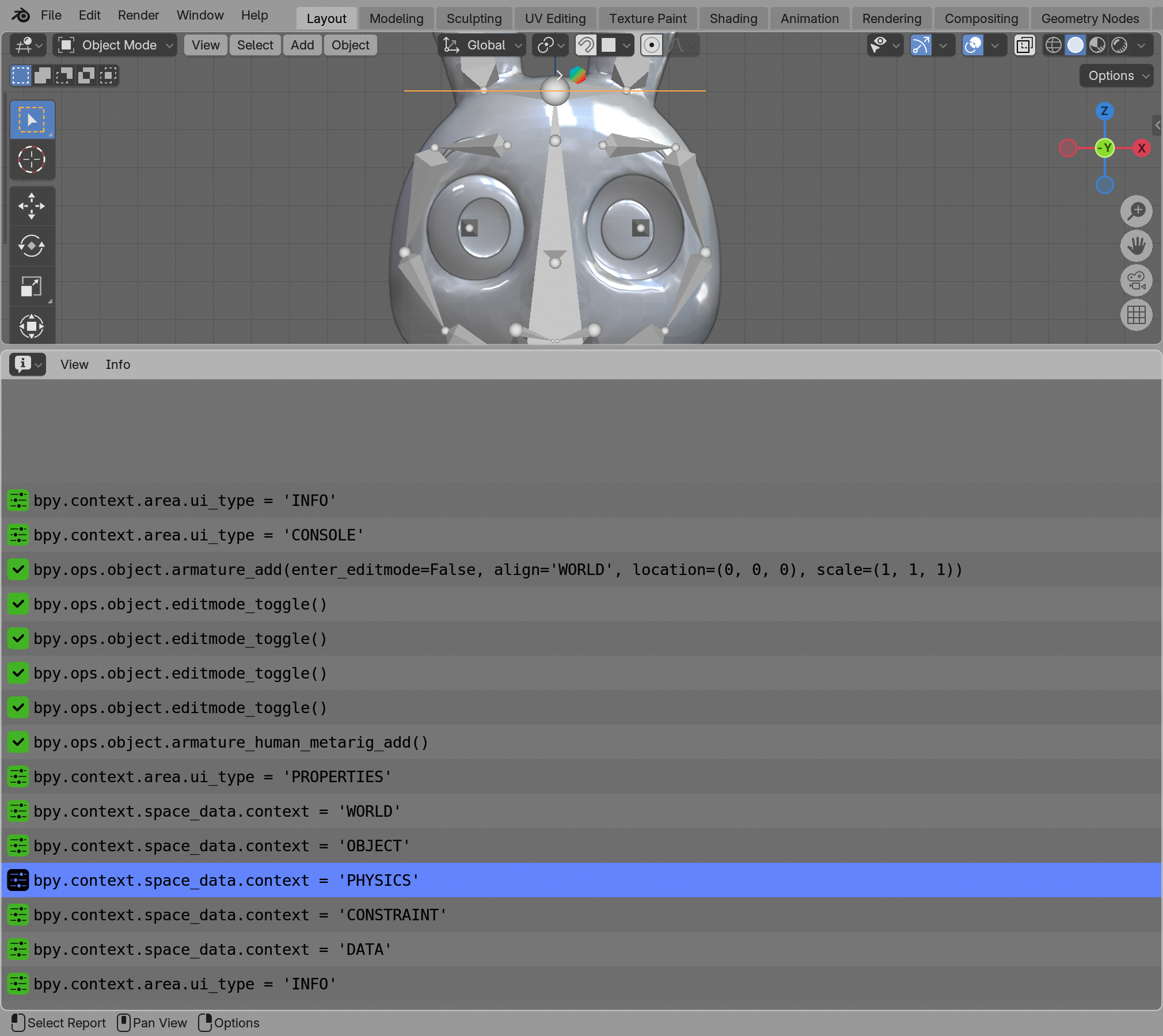Viewport: 1163px width, 1036px height.
Task: Open the Options dropdown in viewport
Action: click(x=1116, y=75)
